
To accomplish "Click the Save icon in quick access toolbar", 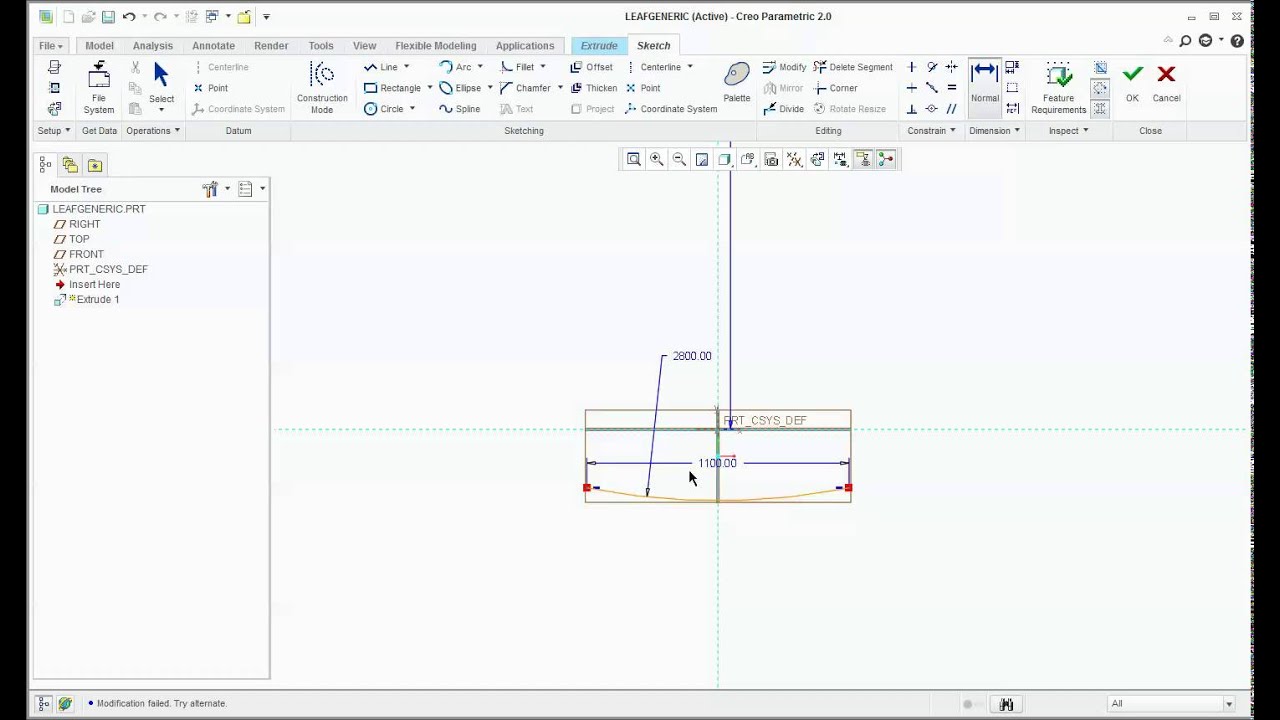I will coord(107,17).
